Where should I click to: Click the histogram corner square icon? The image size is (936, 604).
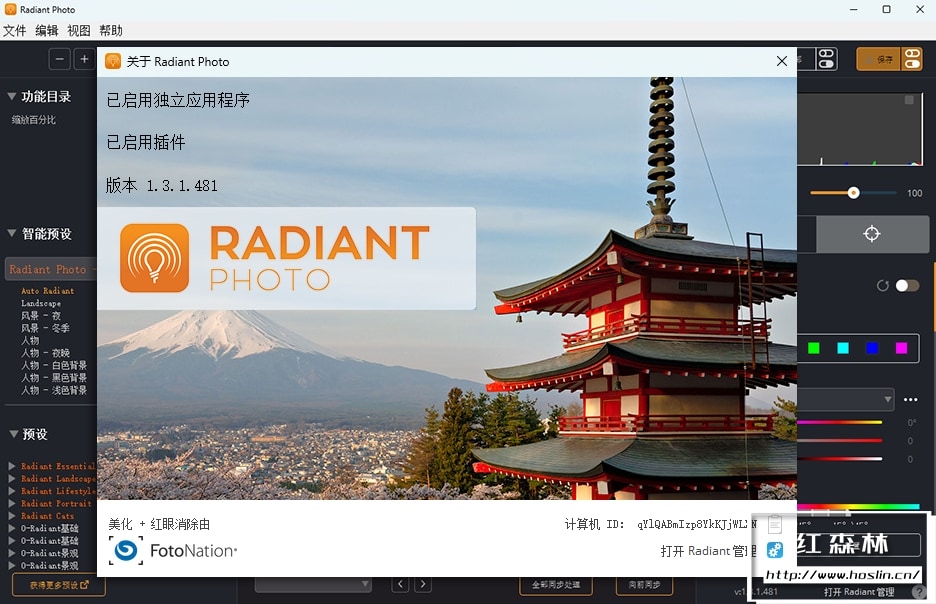909,100
